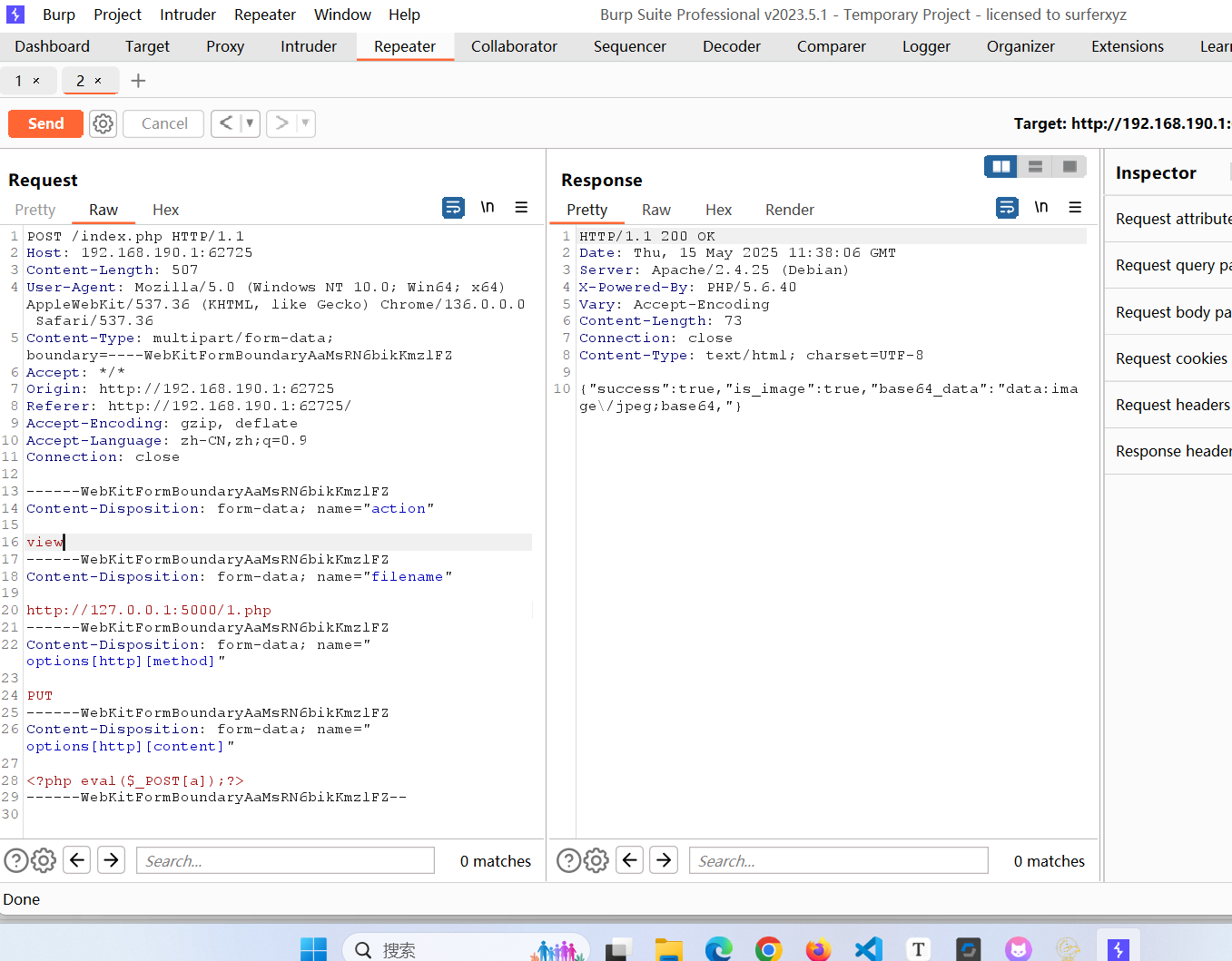Open Firefox from taskbar
Screen dimensions: 1232x961
(818, 949)
